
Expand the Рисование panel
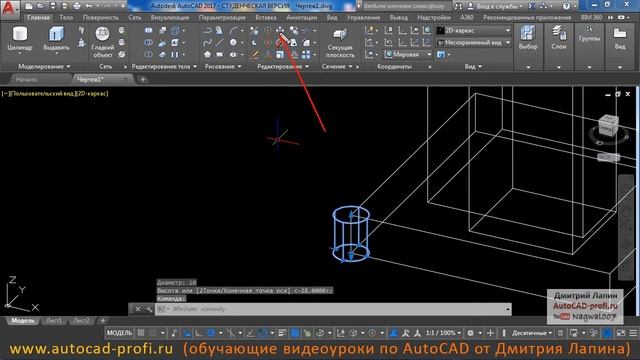pos(223,67)
